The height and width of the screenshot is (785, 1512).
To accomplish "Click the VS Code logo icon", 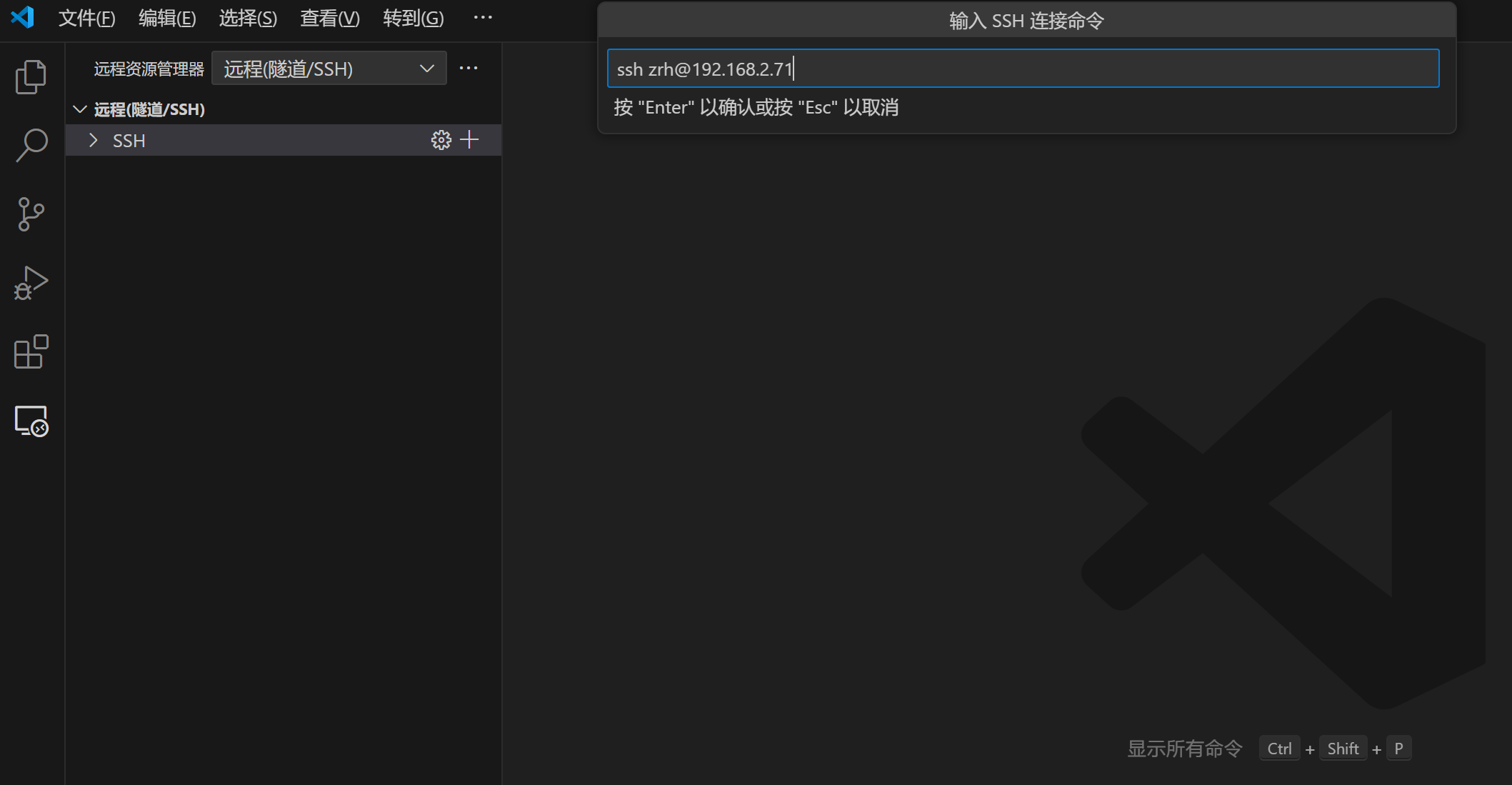I will pos(22,17).
